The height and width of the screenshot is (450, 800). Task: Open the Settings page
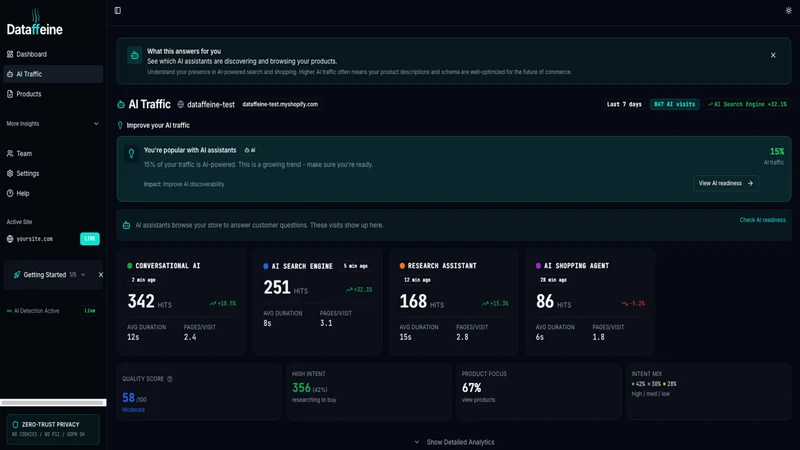[53, 173]
